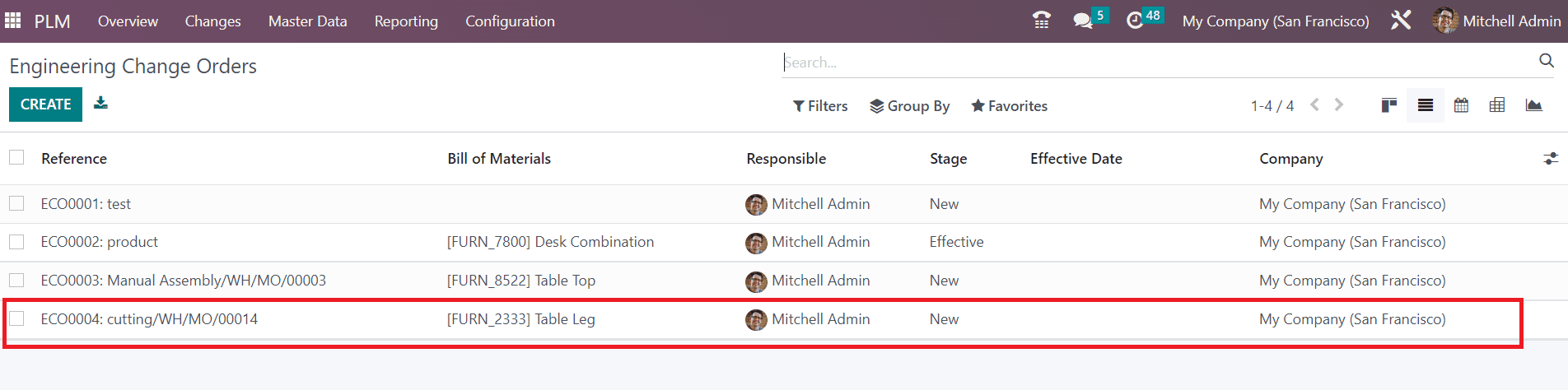This screenshot has width=1568, height=390.
Task: Switch to calendar view icon
Action: coord(1461,105)
